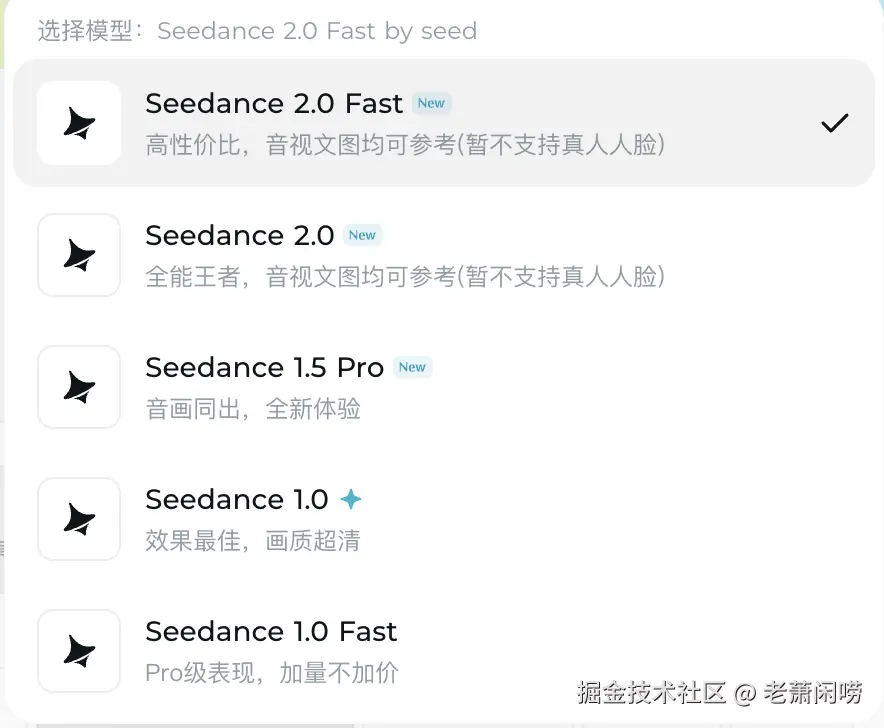Click the Seedance 2.0 description text
The height and width of the screenshot is (728, 884).
405,276
